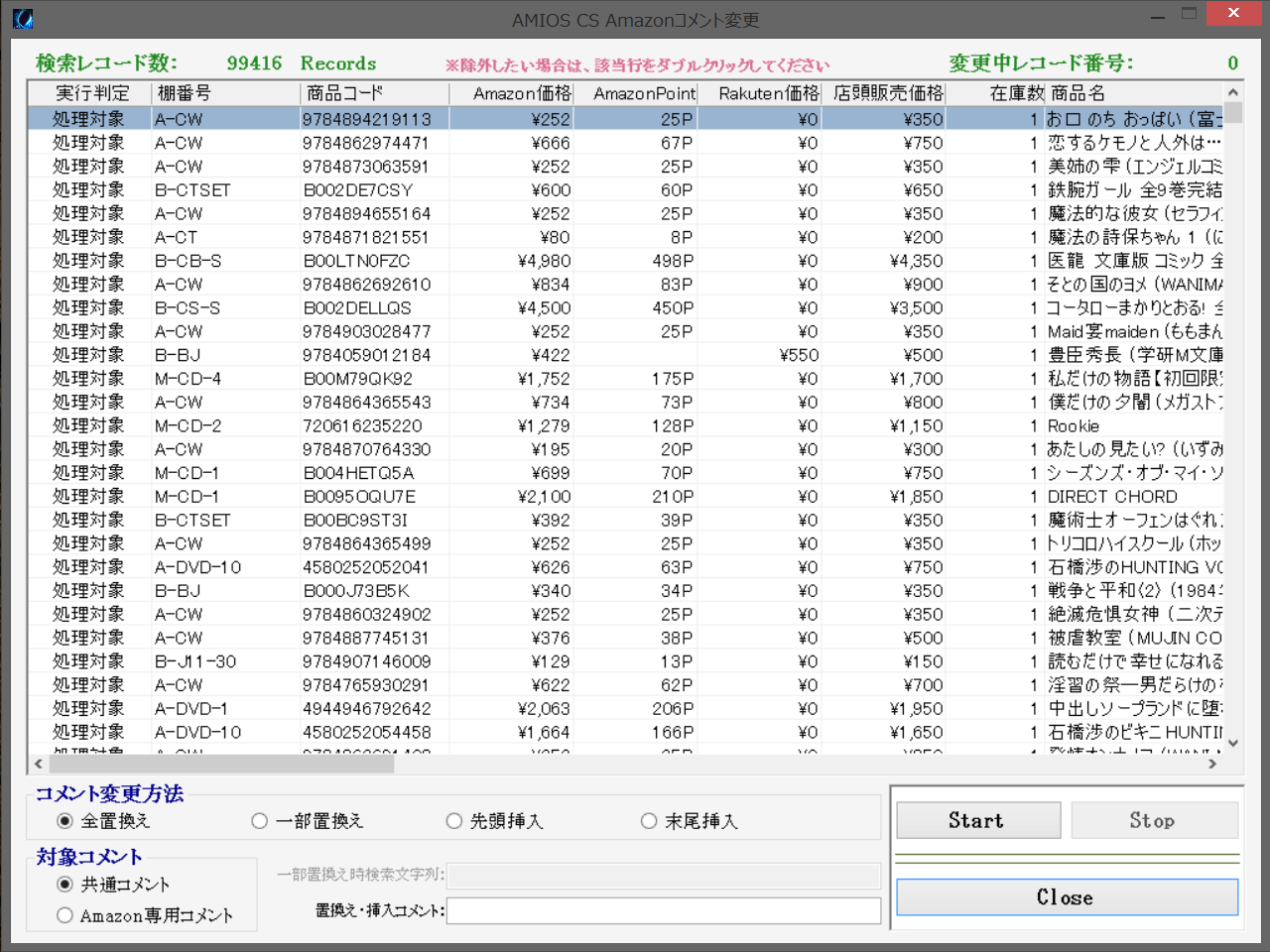Click the scroll right arrow of horizontal scrollbar

coord(1212,764)
